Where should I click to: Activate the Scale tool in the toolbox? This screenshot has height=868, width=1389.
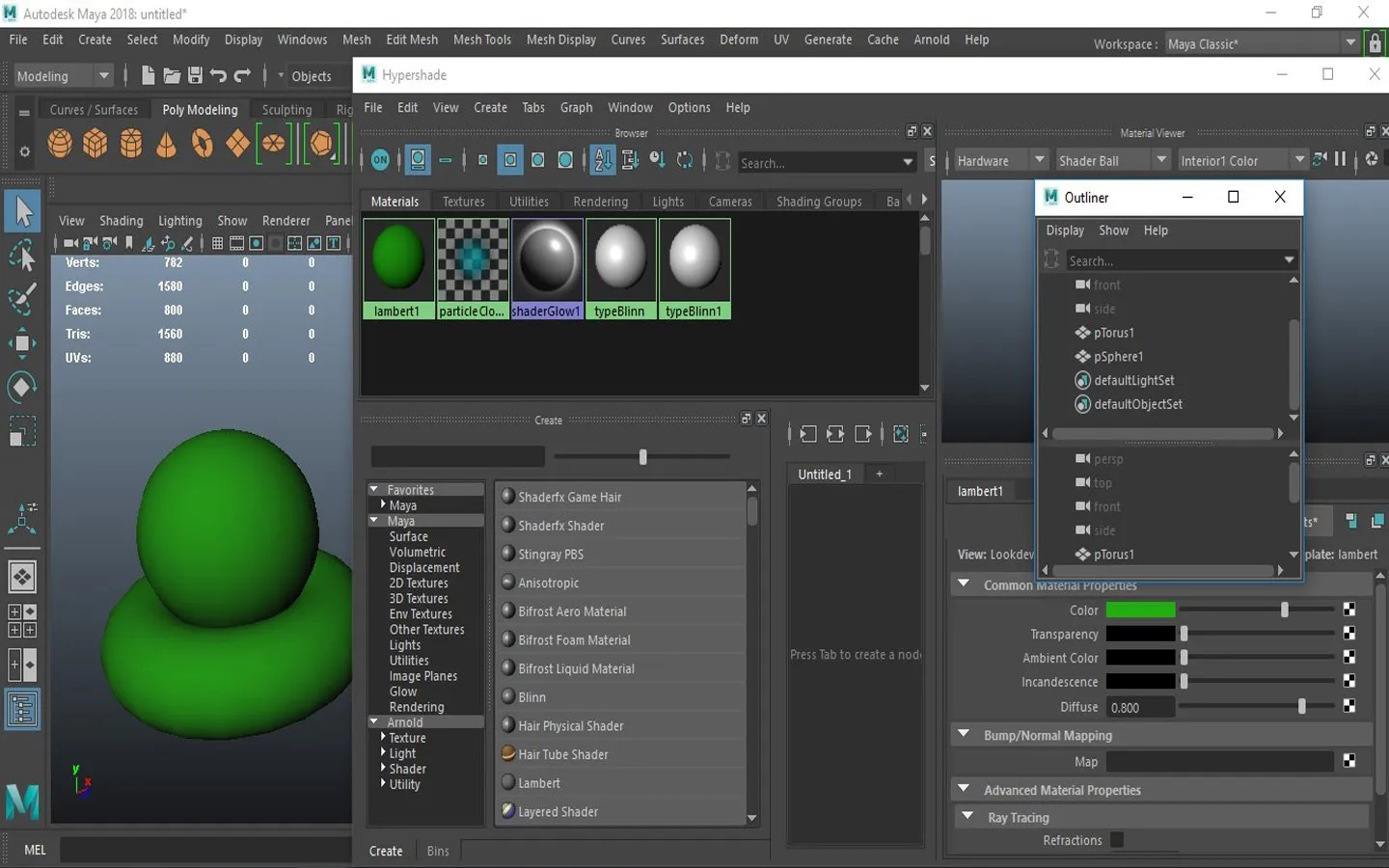[22, 431]
